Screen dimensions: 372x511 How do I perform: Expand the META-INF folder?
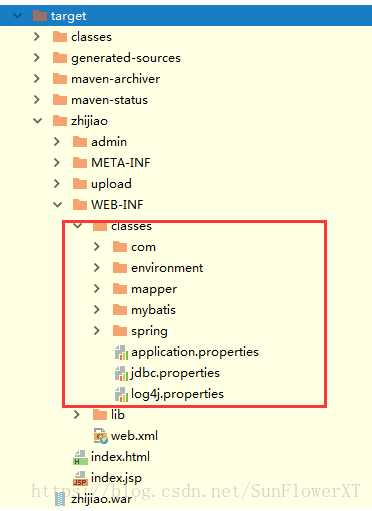tap(57, 163)
